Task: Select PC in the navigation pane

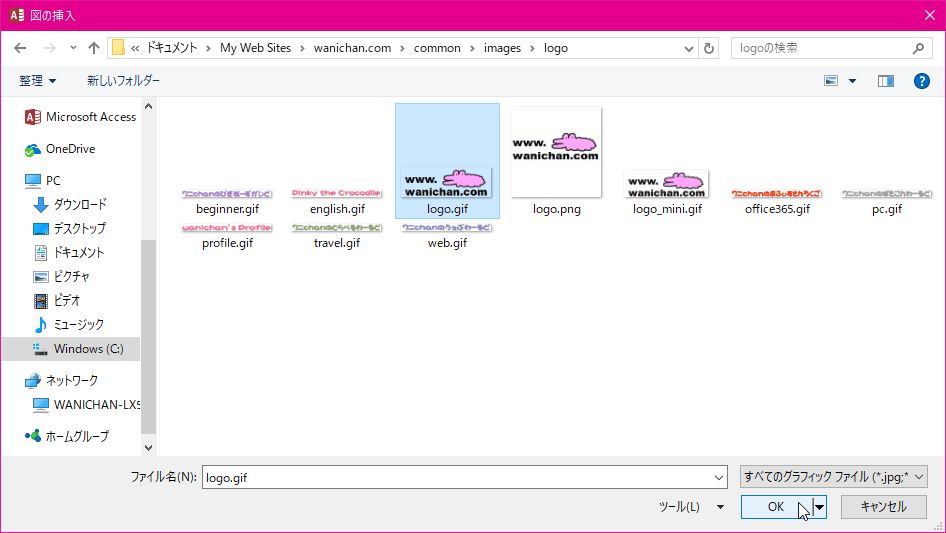Action: click(x=42, y=180)
